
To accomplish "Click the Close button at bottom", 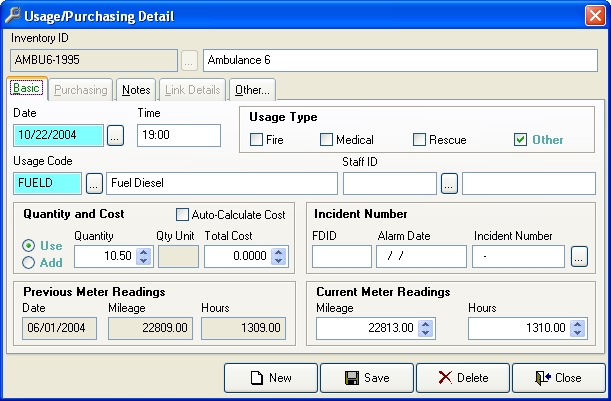I will 559,378.
